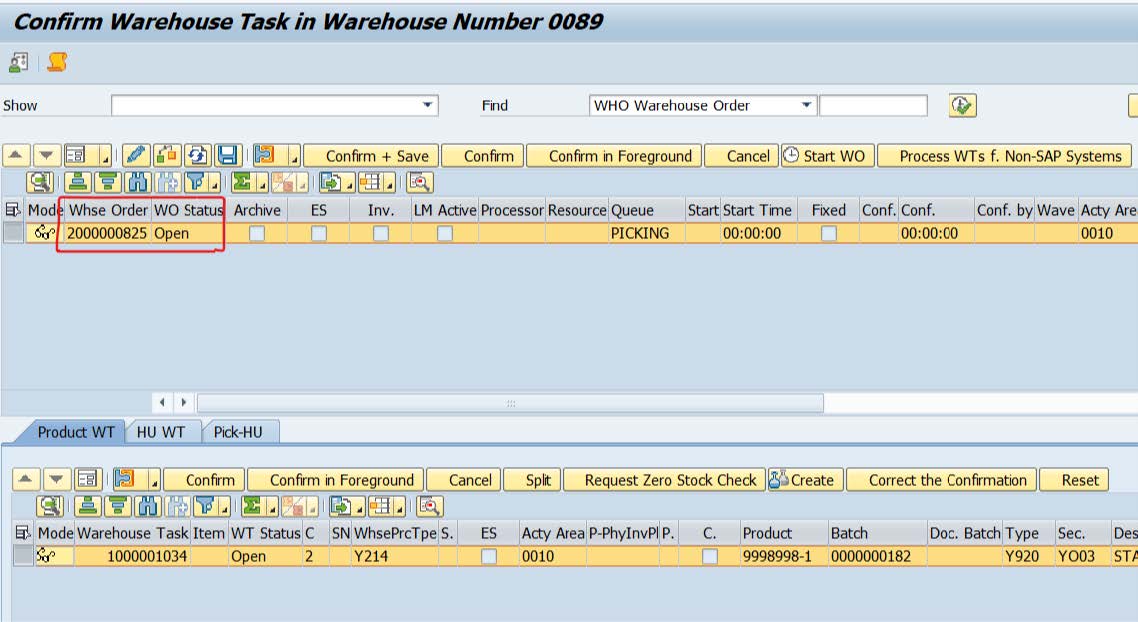The height and width of the screenshot is (622, 1138).
Task: Expand the WHO Warehouse Order find dropdown
Action: [806, 105]
